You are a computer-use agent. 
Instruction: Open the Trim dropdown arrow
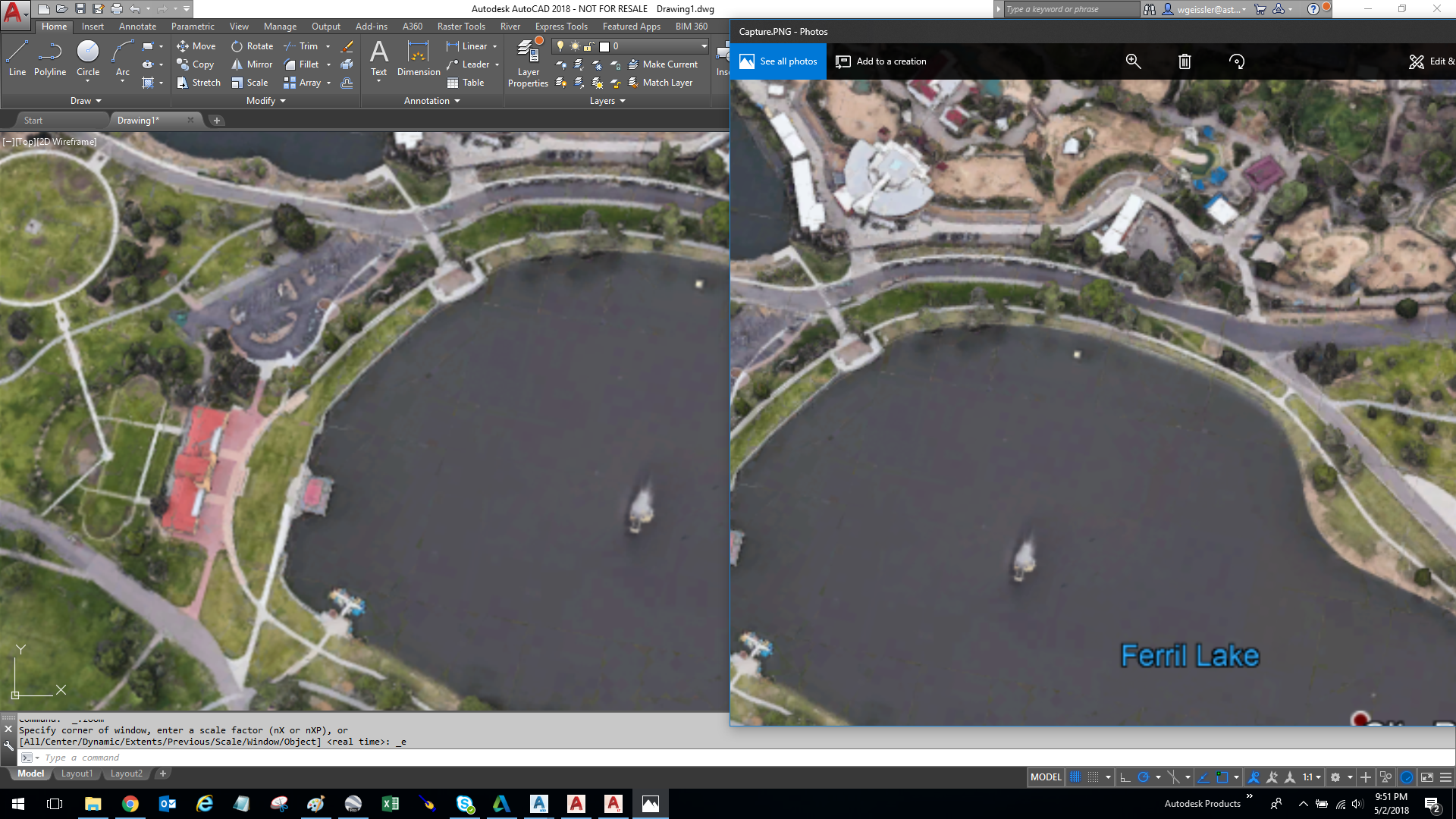[x=328, y=46]
